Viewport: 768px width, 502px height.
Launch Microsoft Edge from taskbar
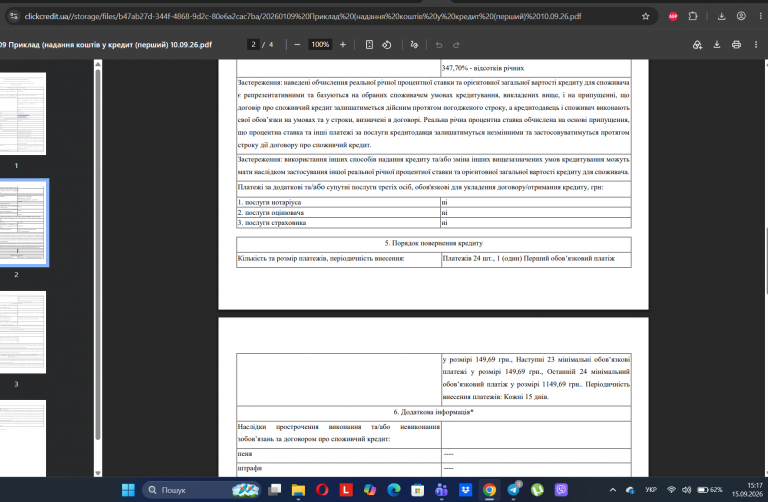point(393,490)
